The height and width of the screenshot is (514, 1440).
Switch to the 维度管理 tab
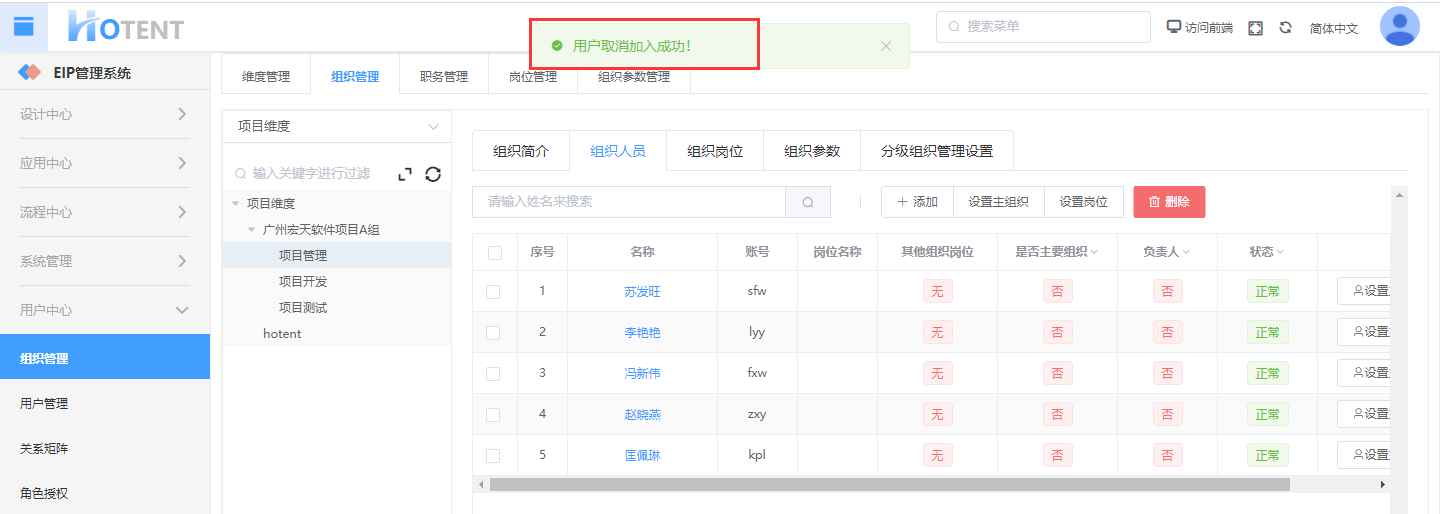click(x=265, y=76)
